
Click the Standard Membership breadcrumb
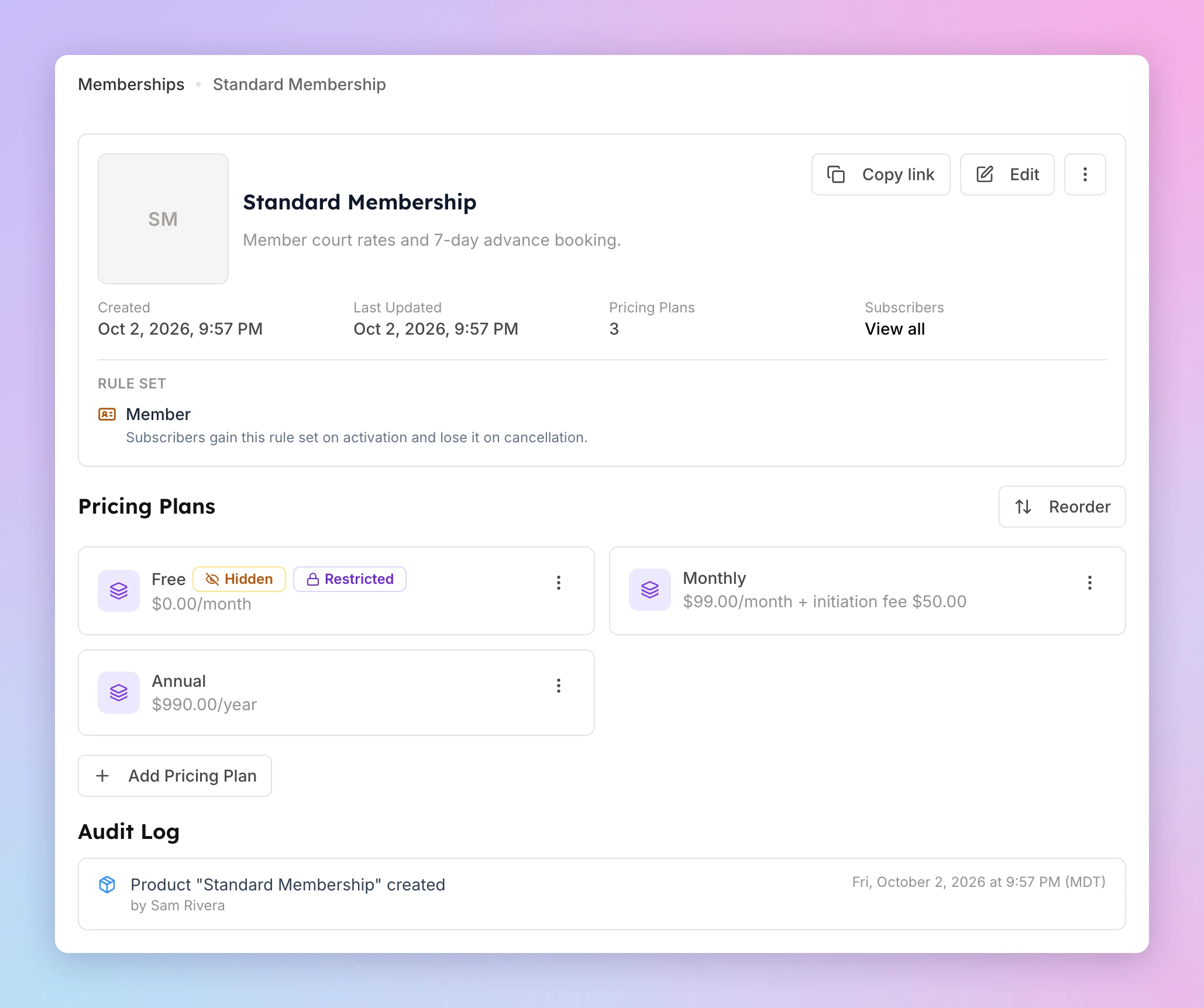click(299, 84)
